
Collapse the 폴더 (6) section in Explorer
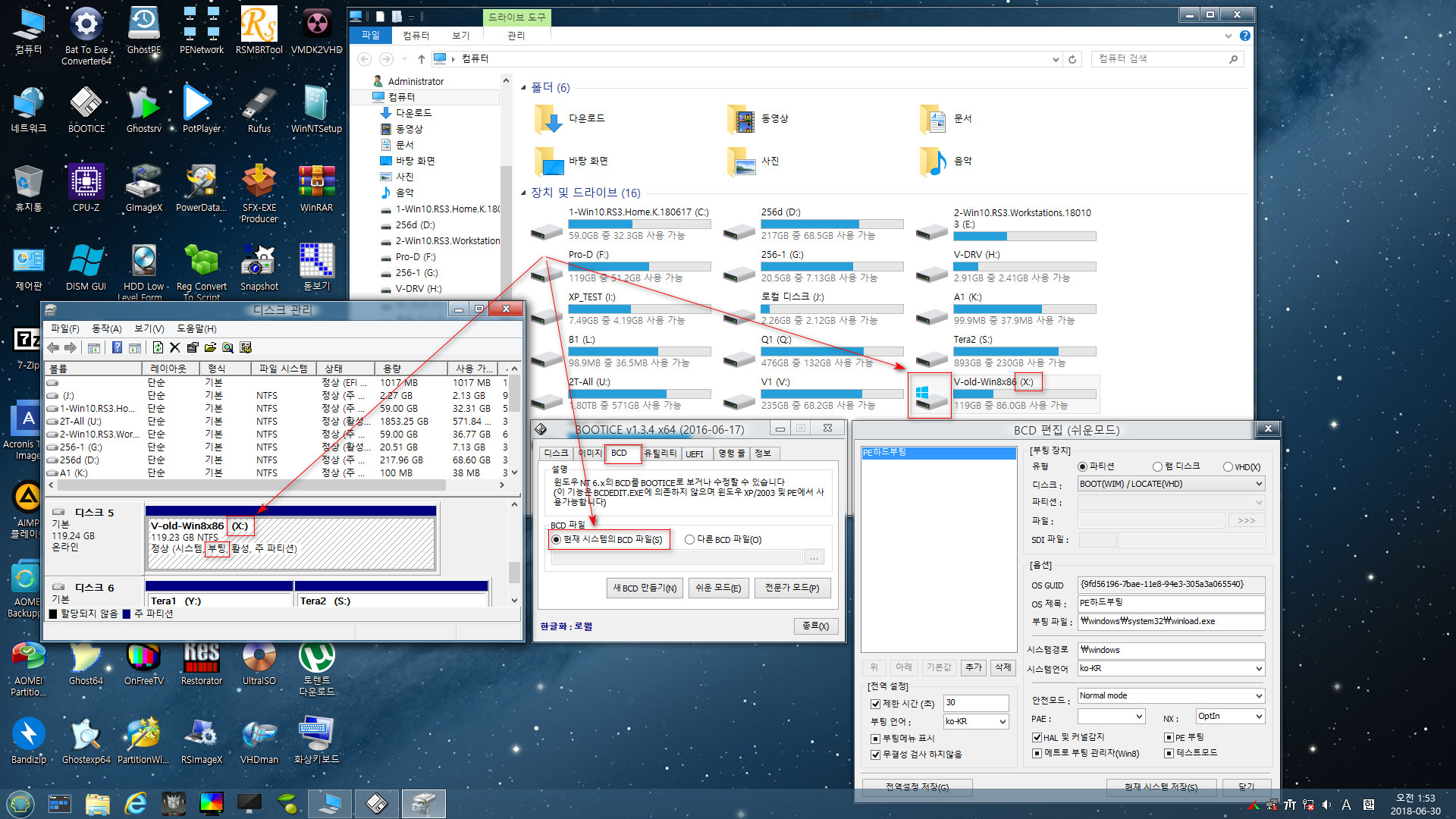[x=523, y=88]
